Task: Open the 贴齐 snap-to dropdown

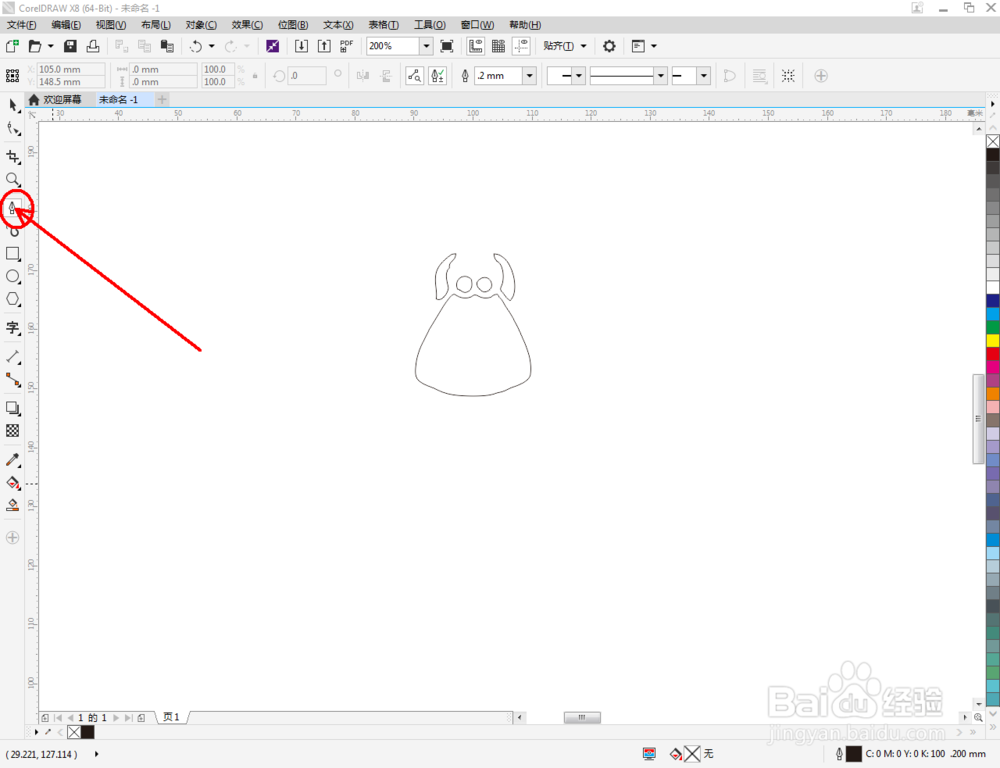Action: 564,46
